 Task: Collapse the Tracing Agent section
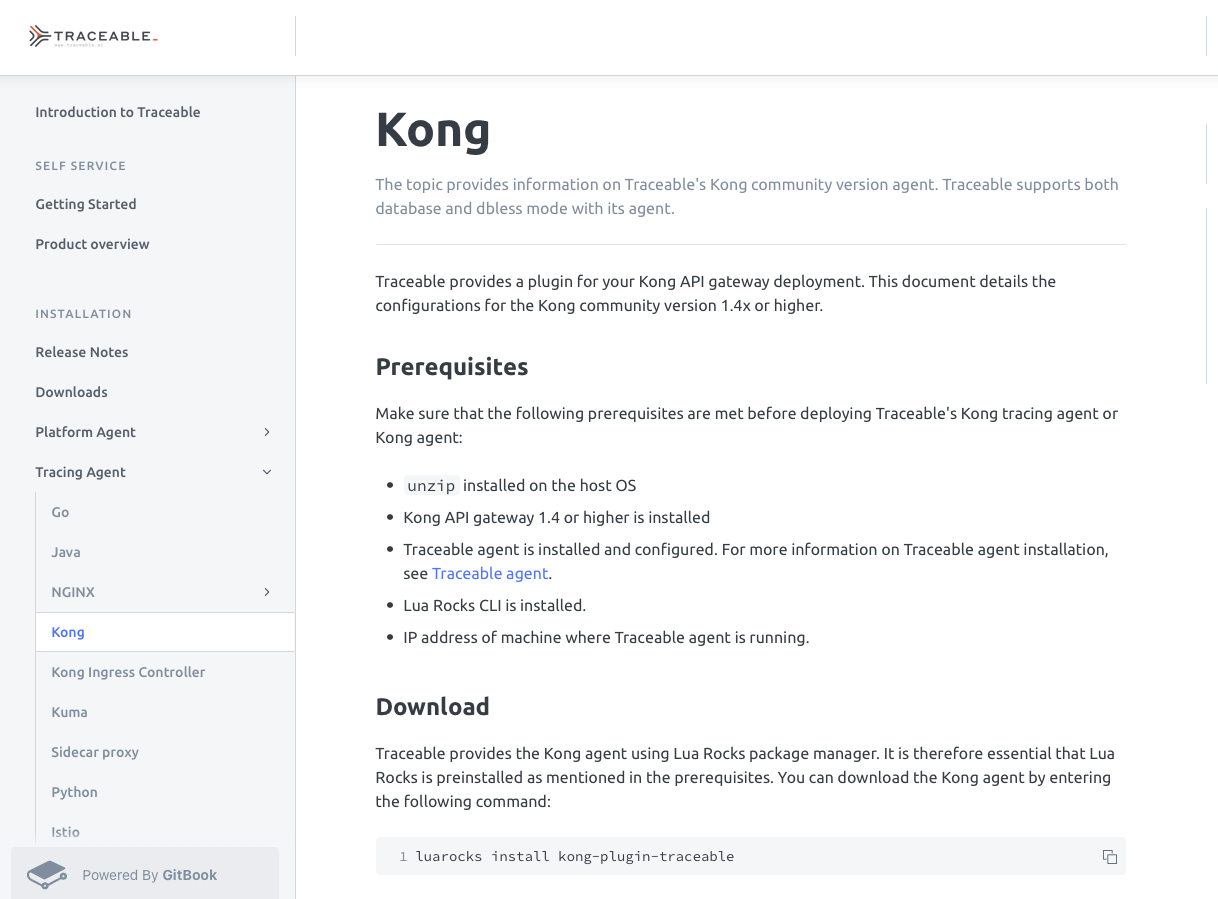[x=267, y=472]
